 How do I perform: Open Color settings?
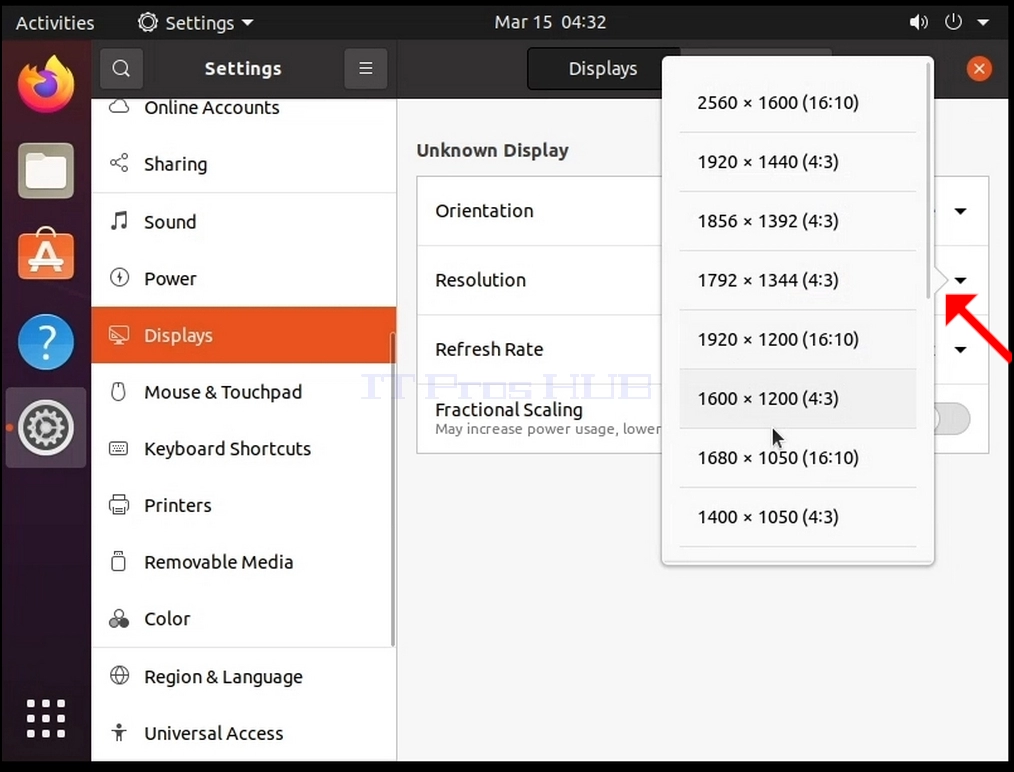pos(244,619)
